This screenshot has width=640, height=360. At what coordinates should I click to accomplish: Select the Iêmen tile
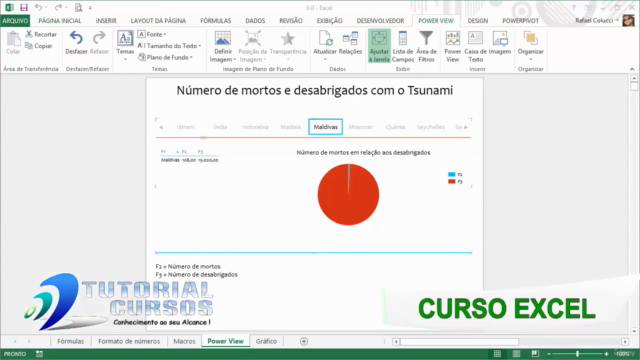tap(185, 127)
